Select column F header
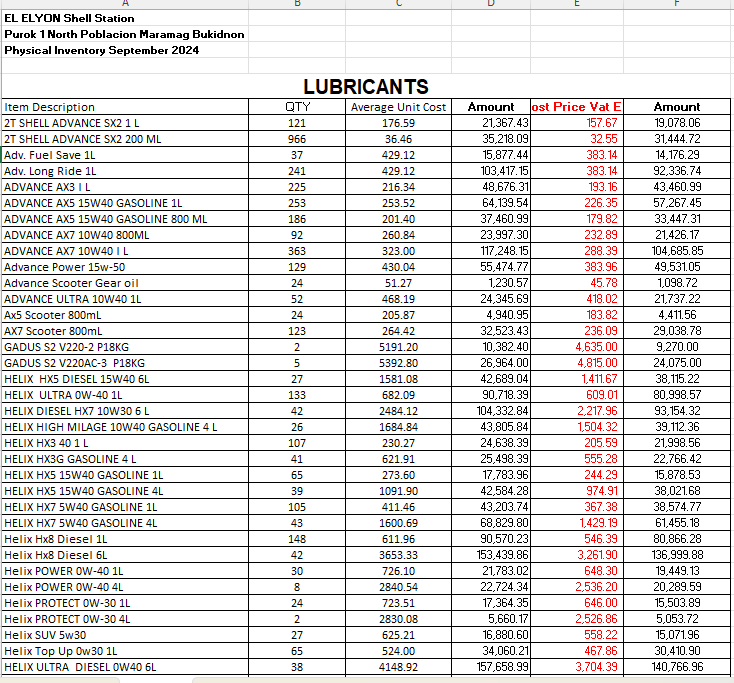 tap(677, 4)
